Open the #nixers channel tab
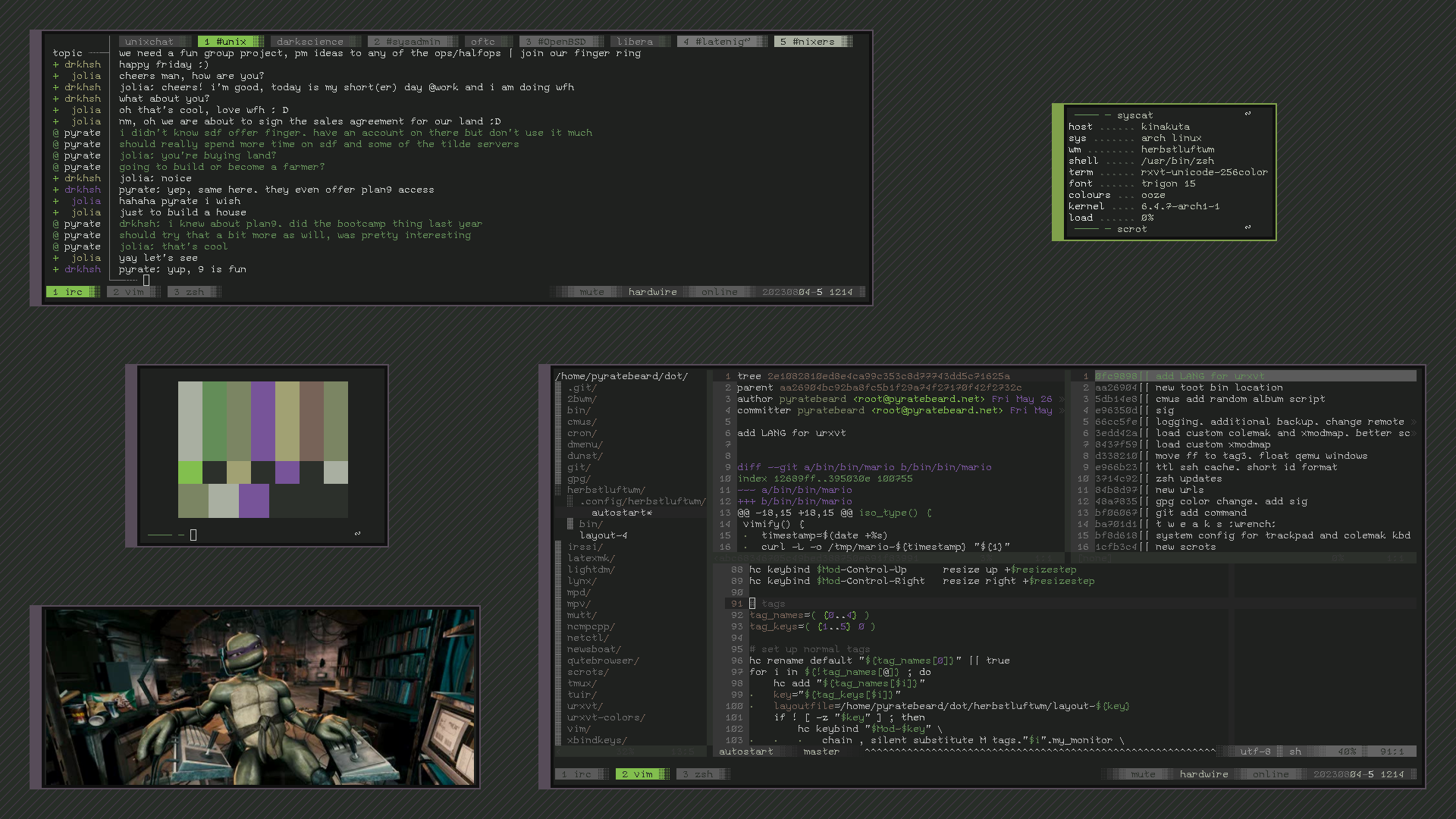This screenshot has width=1456, height=819. click(x=813, y=42)
